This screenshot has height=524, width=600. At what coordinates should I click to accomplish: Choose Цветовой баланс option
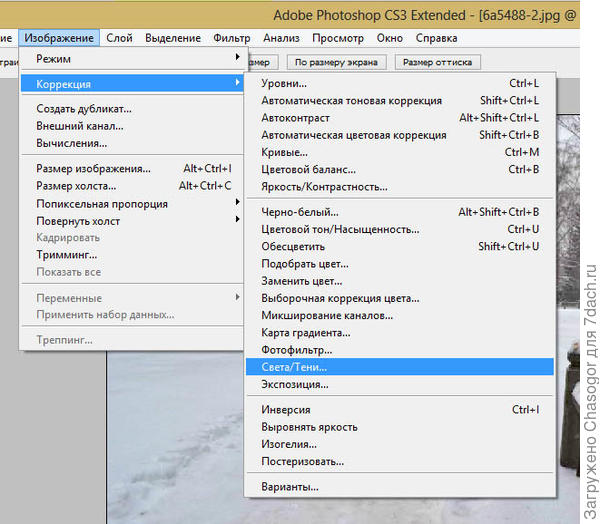(308, 169)
